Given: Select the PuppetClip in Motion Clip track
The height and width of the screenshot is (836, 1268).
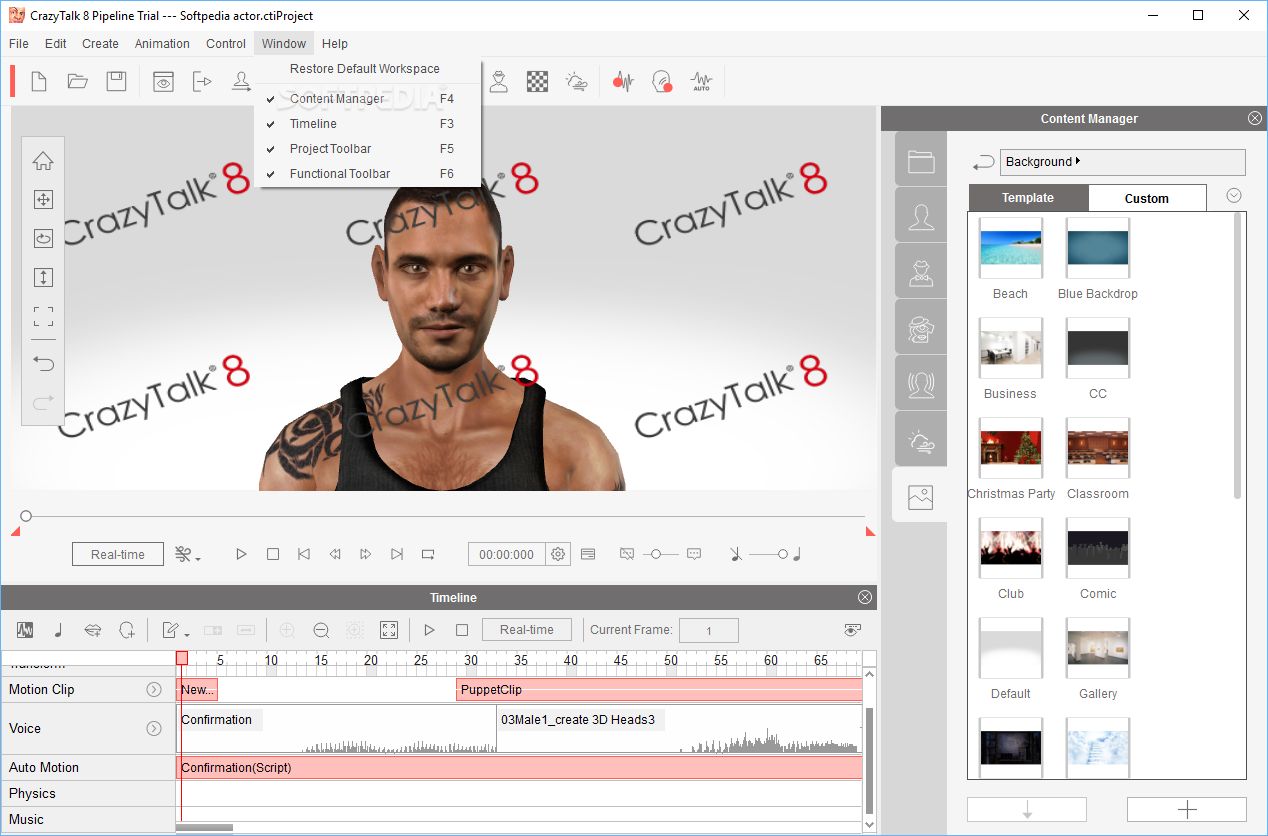Looking at the screenshot, I should [659, 689].
